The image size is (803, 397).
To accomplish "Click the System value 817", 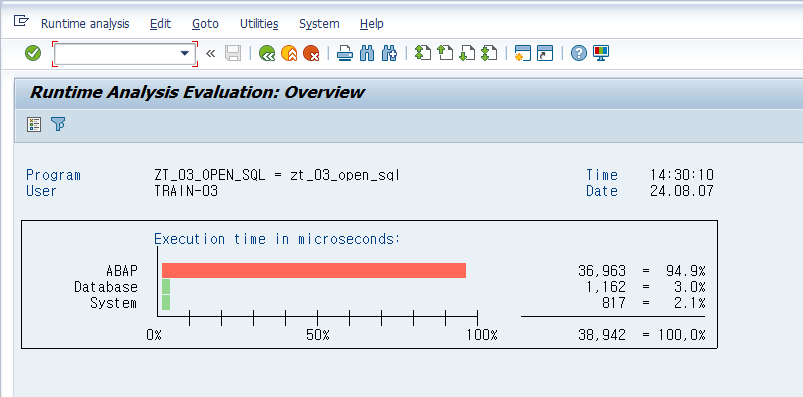I will (614, 302).
